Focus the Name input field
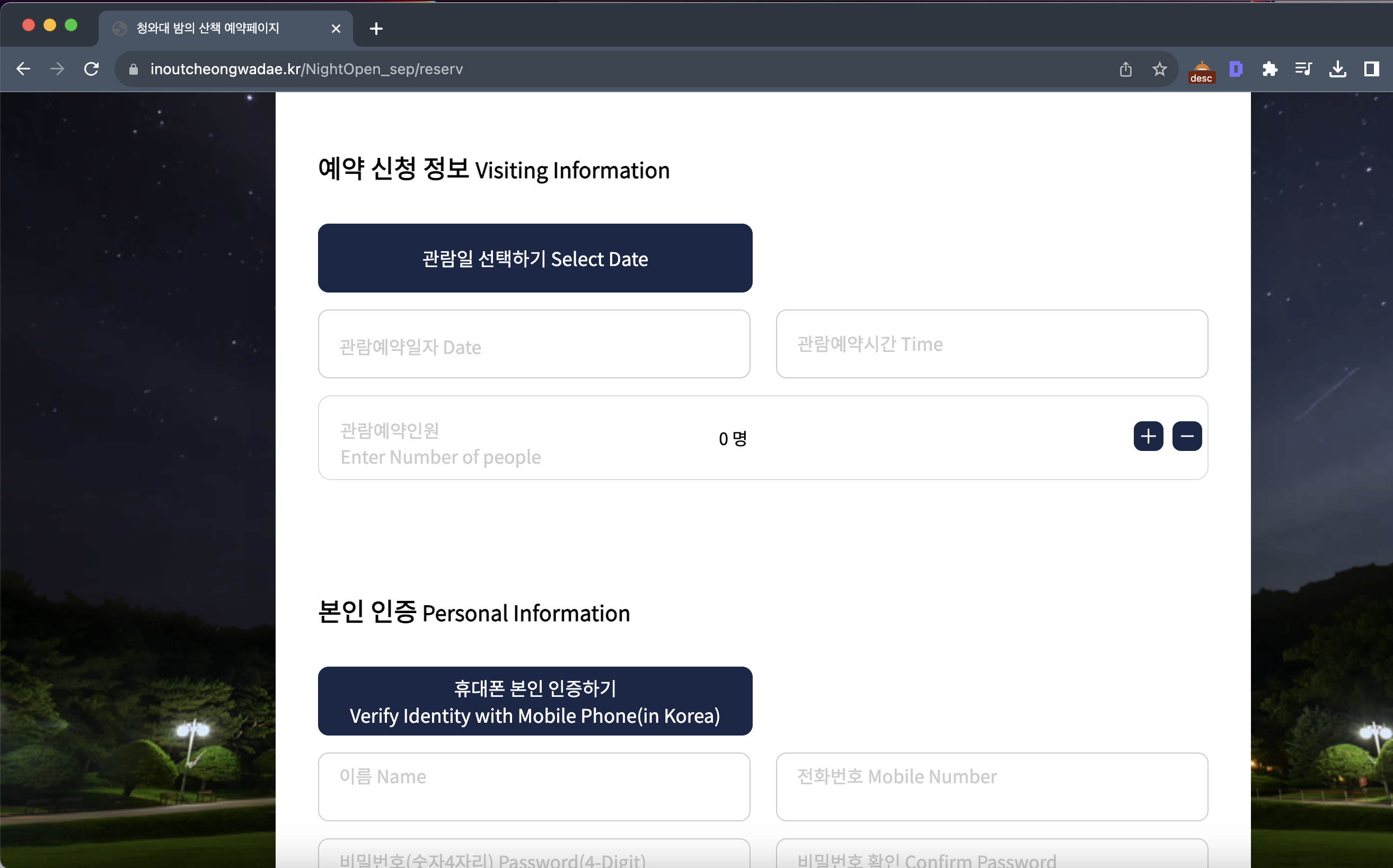The image size is (1393, 868). (534, 786)
